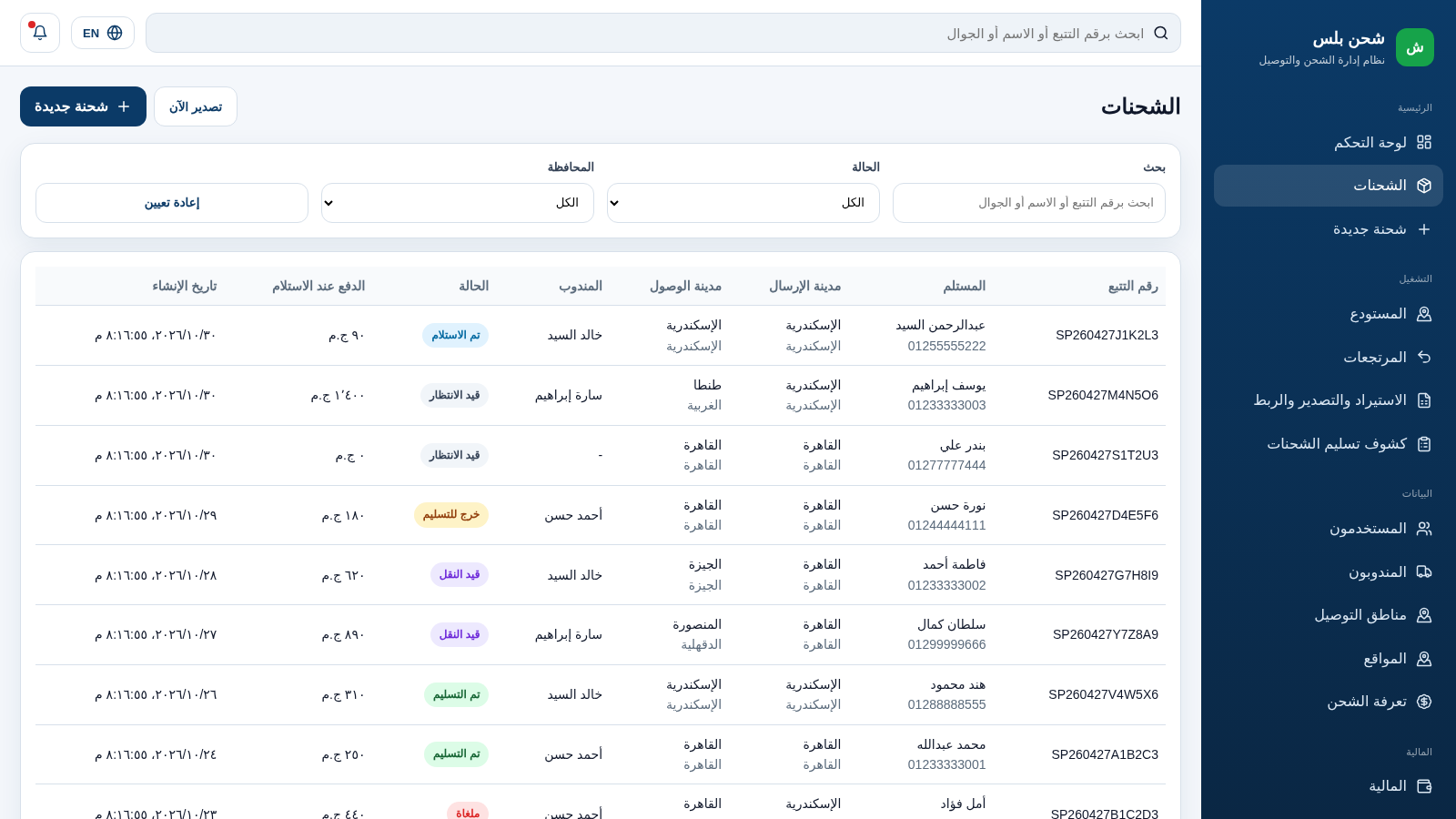Viewport: 1456px width, 819px height.
Task: Click the الشحنات package icon in sidebar
Action: point(1424,186)
